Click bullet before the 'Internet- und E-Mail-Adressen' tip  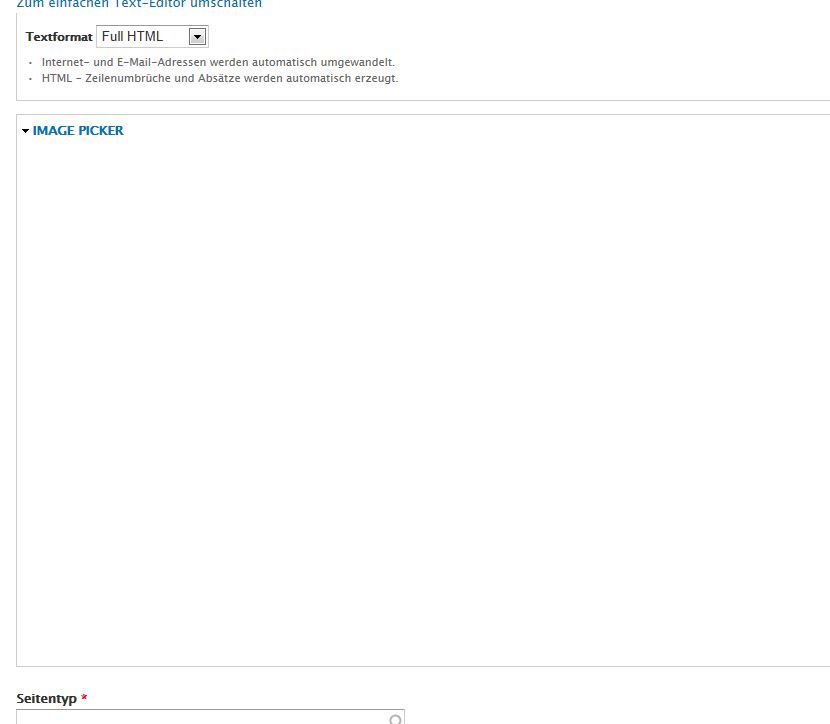31,63
